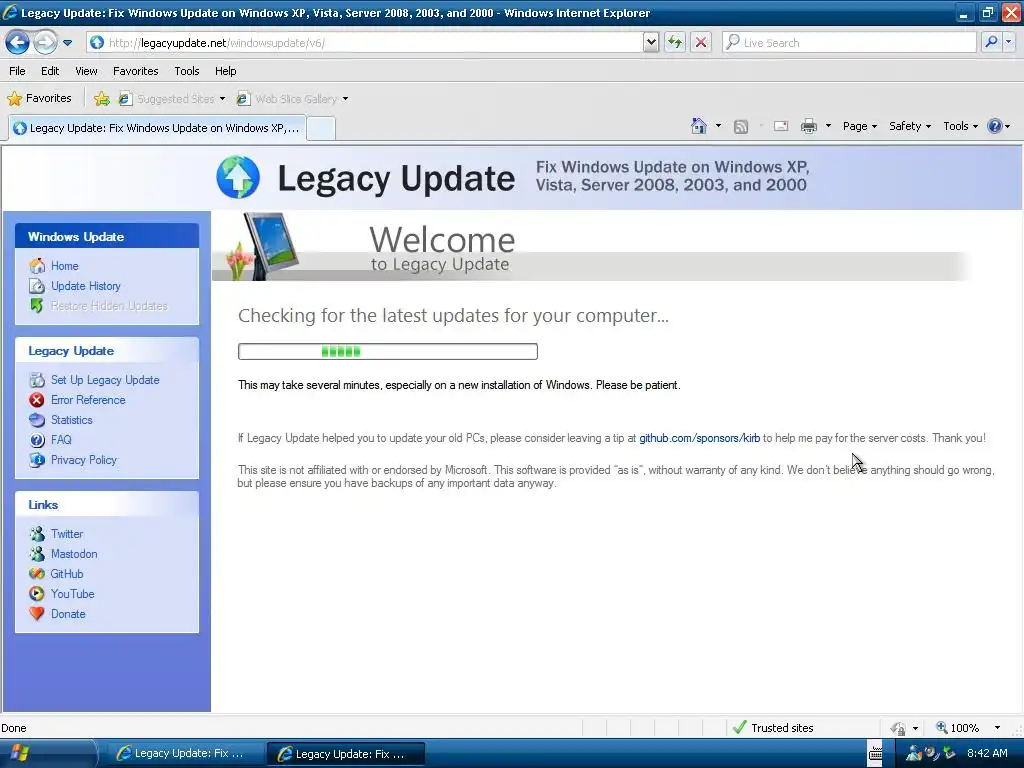1024x768 pixels.
Task: Click the Add to Favorites Bar icon
Action: pyautogui.click(x=102, y=99)
